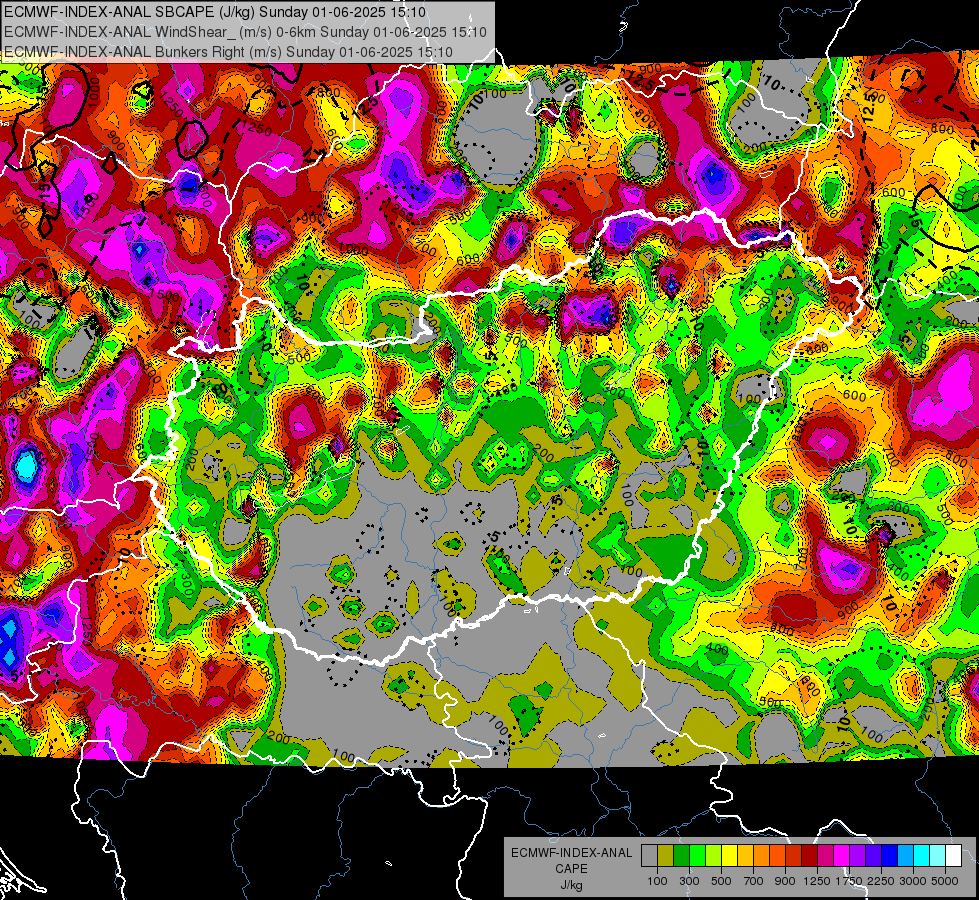Click the 300 legend scale value
Image resolution: width=979 pixels, height=900 pixels.
689,881
